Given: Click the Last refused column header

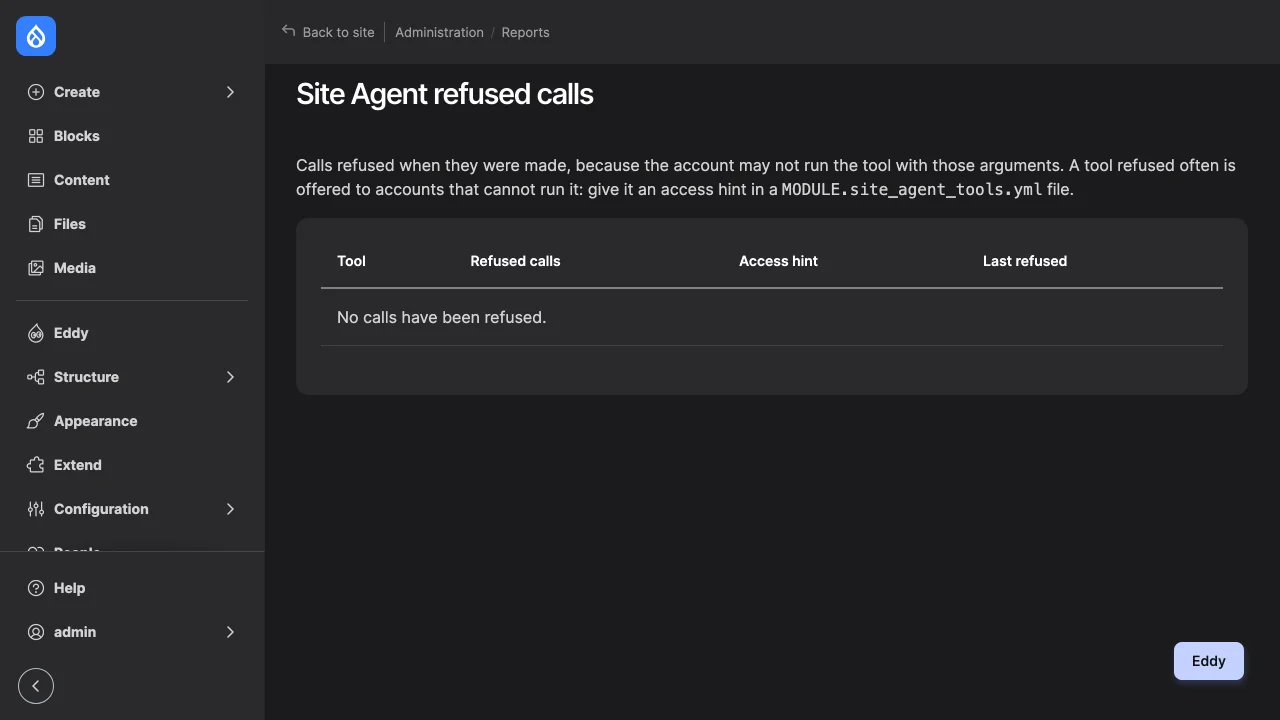Looking at the screenshot, I should pos(1025,261).
